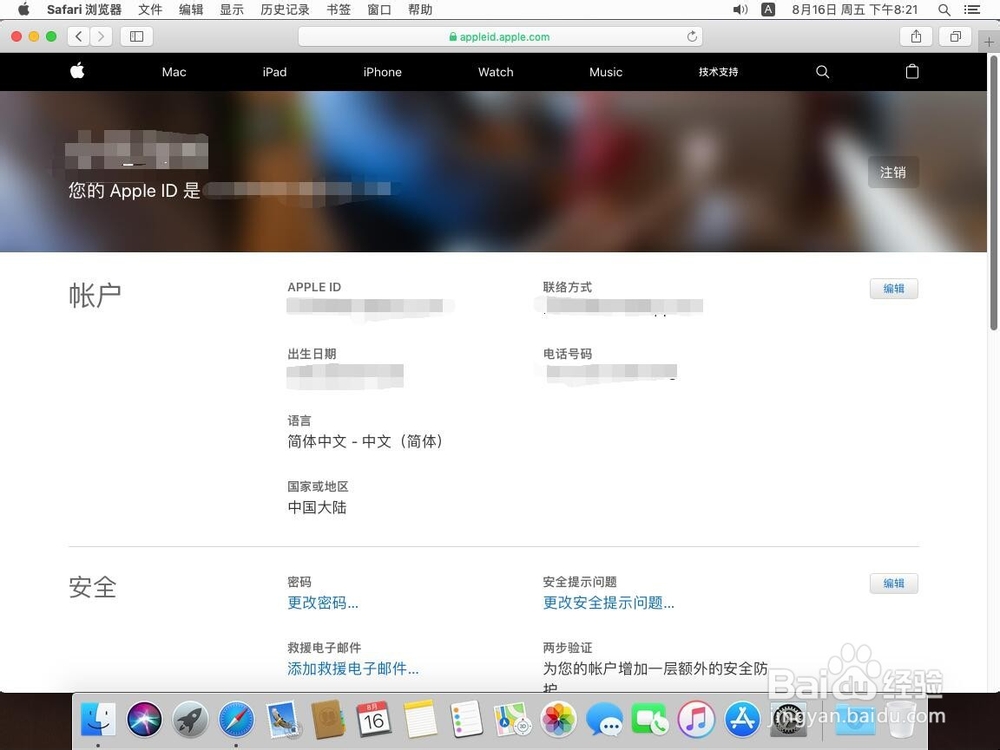Screen dimensions: 1000x750
Task: Open the 编辑 menu in menu bar
Action: (191, 10)
